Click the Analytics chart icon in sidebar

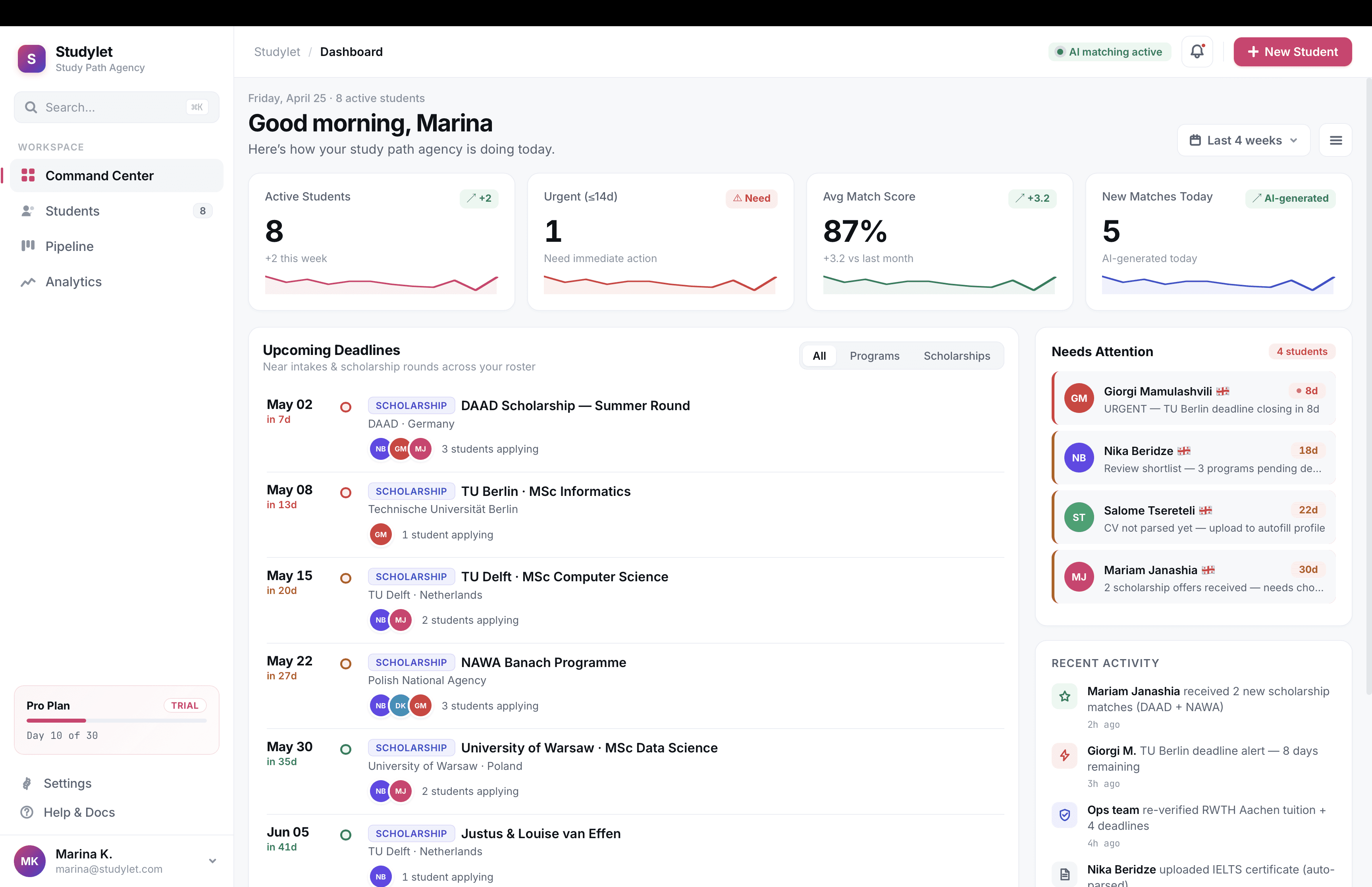click(28, 282)
